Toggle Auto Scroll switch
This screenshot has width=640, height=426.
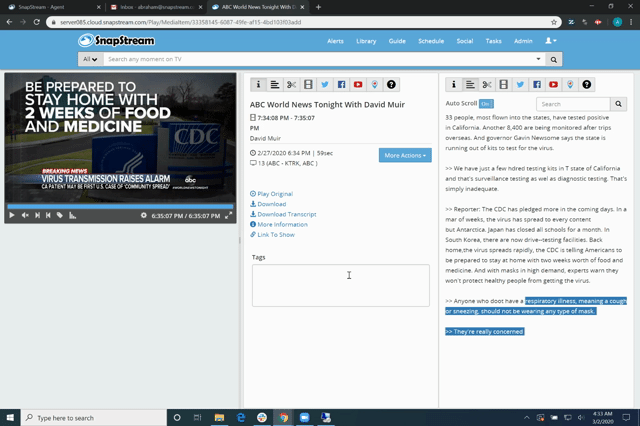[486, 104]
